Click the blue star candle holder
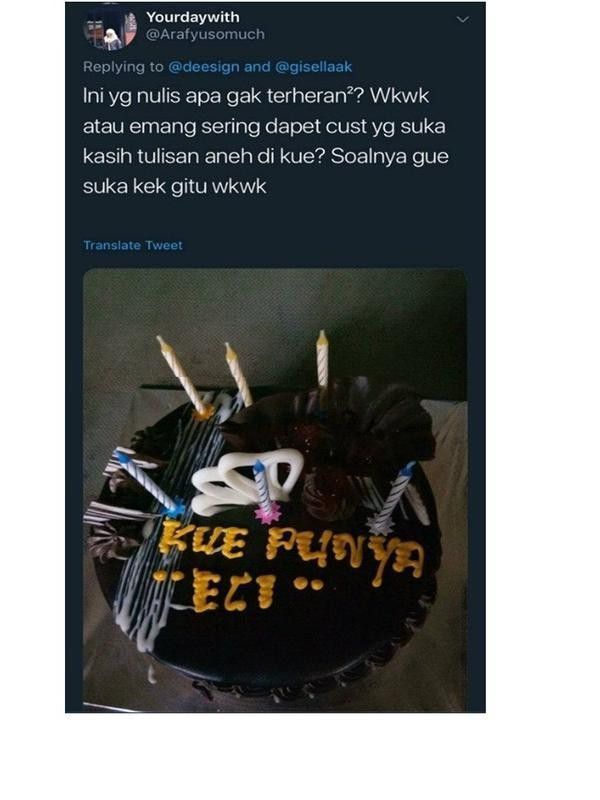This screenshot has width=600, height=800. 174,508
